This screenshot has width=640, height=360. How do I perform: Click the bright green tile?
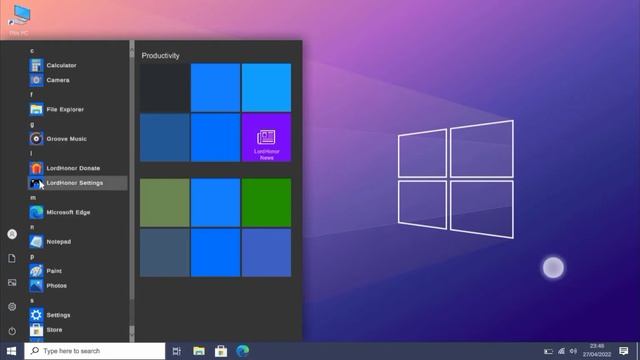pyautogui.click(x=267, y=202)
